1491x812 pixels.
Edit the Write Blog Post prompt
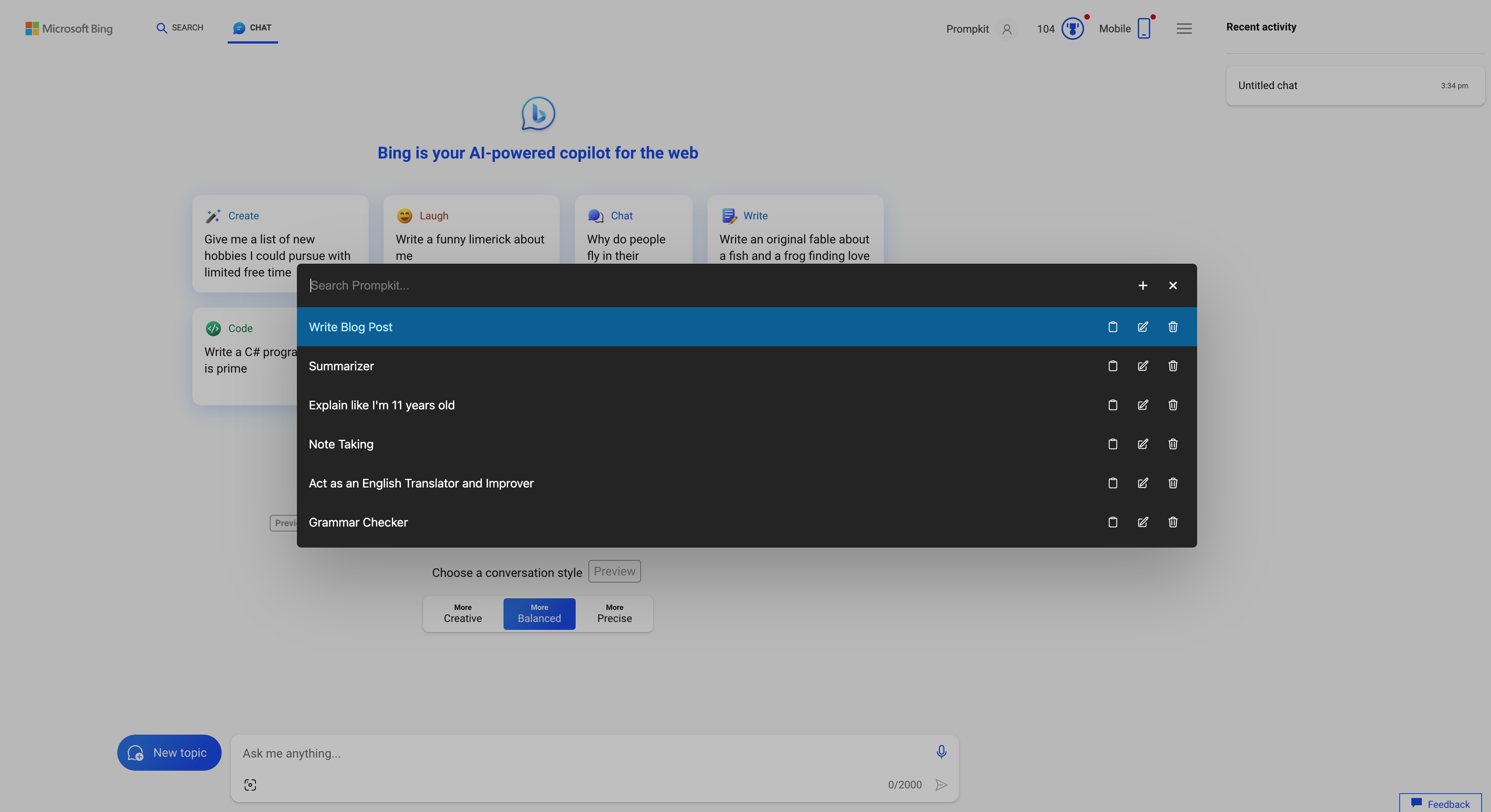[x=1143, y=327]
